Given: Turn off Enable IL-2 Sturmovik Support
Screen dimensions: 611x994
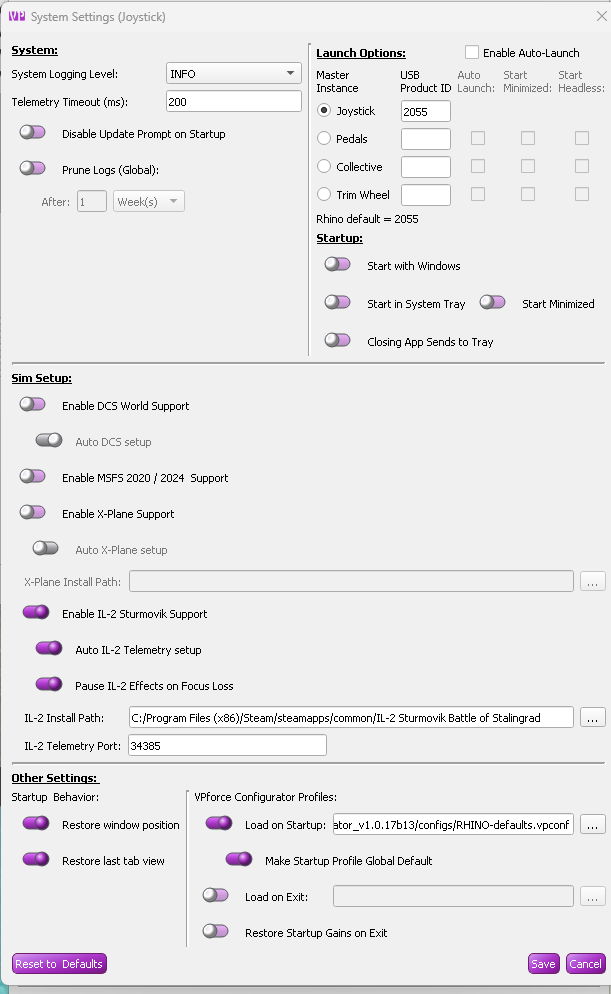Looking at the screenshot, I should (x=35, y=612).
